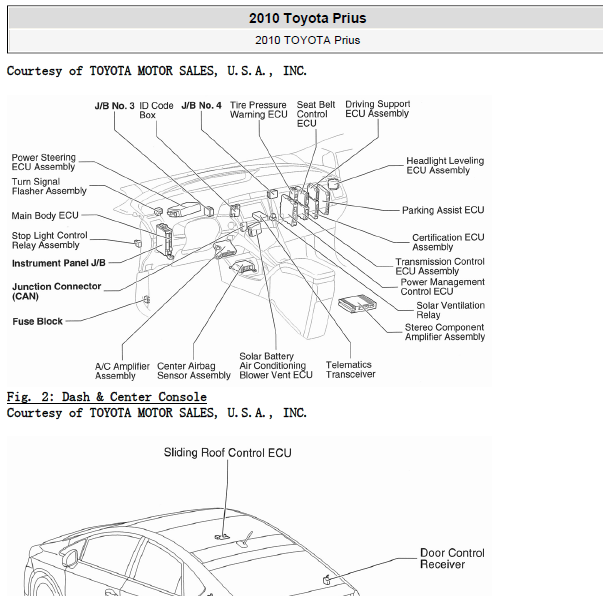Image resolution: width=603 pixels, height=596 pixels.
Task: Click the 'A/C Amplifier Assembly' label
Action: pos(122,371)
